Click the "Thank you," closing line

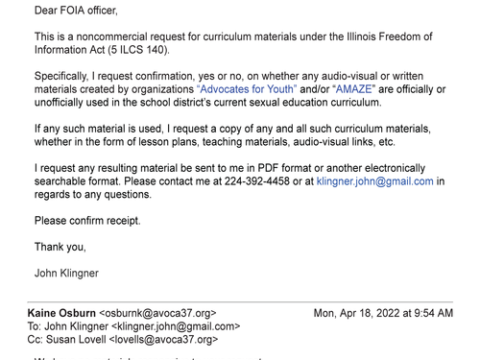(60, 247)
